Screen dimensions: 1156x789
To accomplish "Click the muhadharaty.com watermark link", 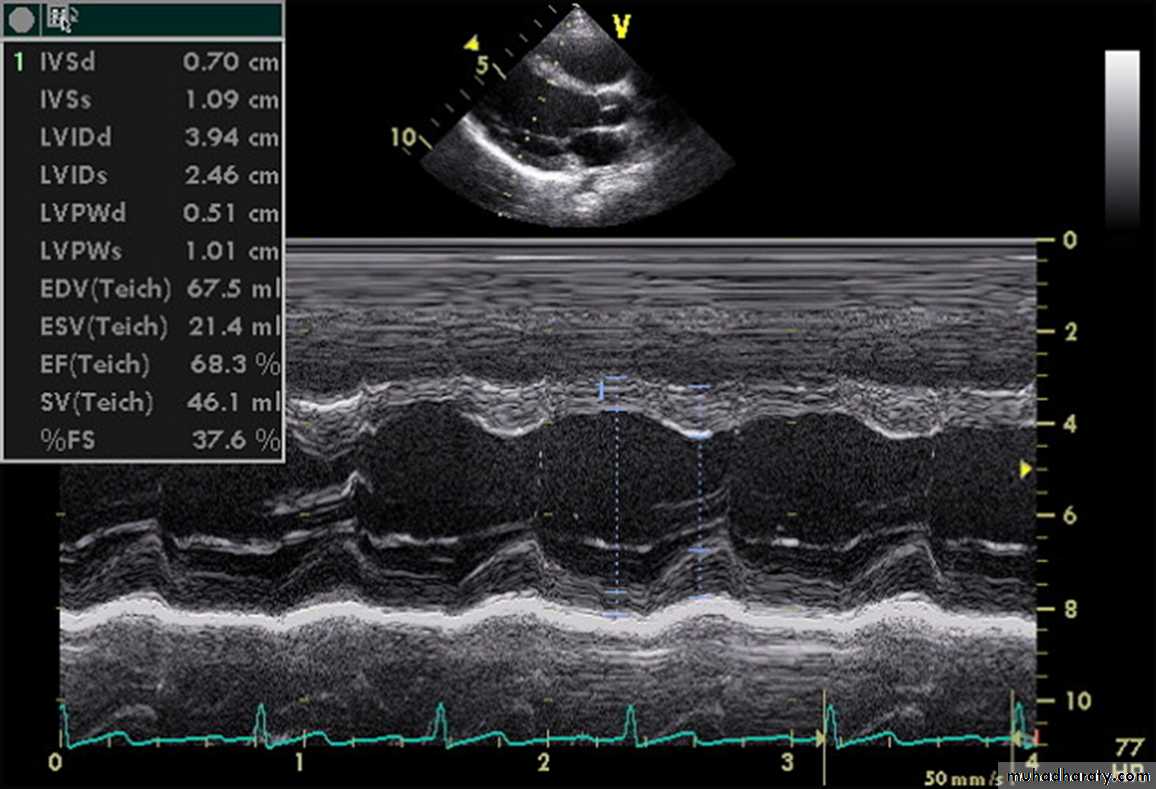I will [x=1078, y=776].
